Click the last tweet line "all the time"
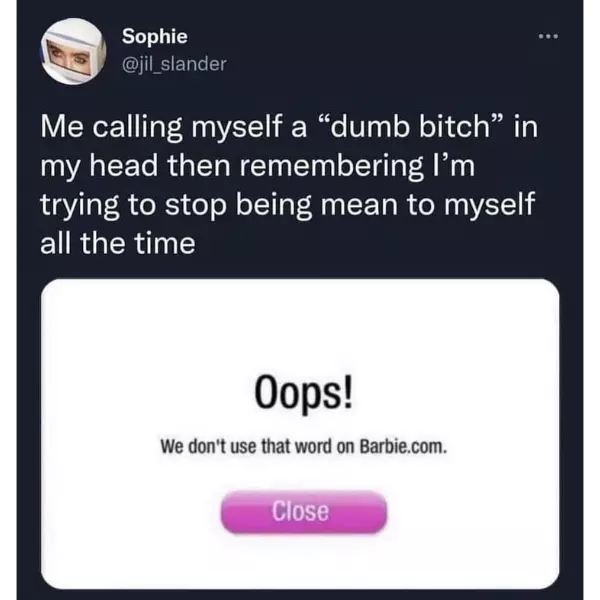The width and height of the screenshot is (600, 600). click(118, 243)
